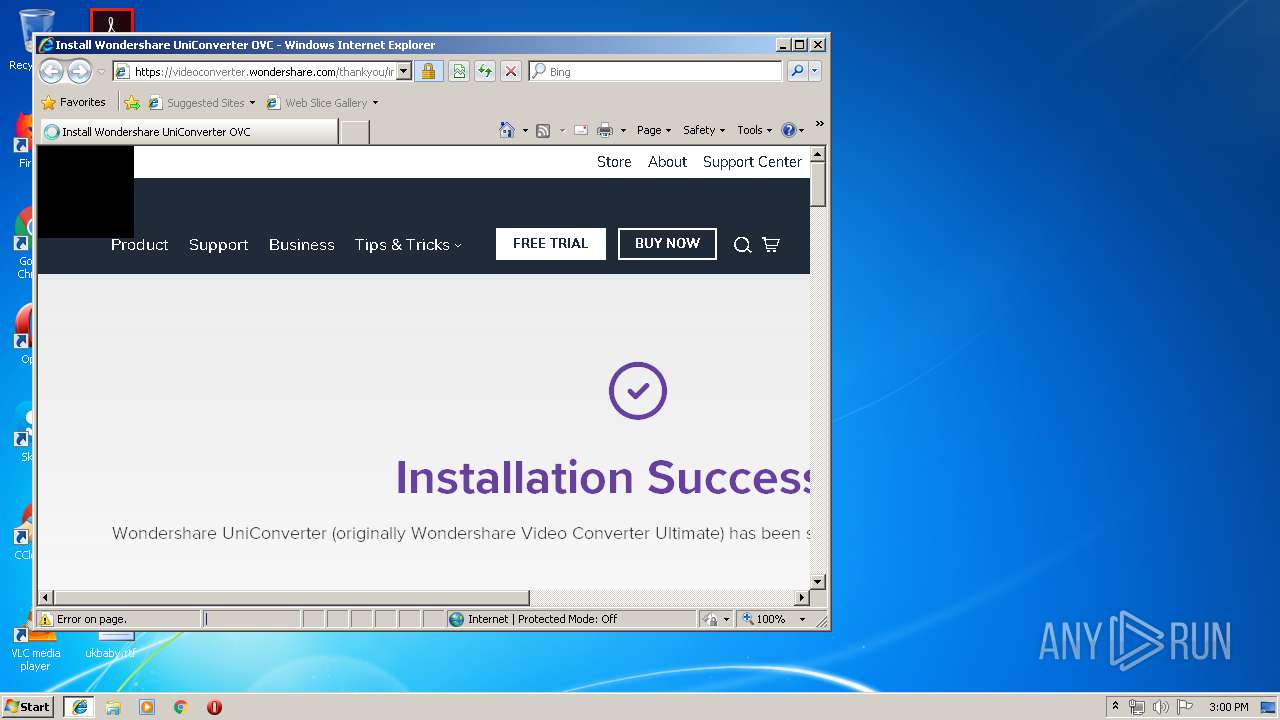
Task: Toggle the Compatibility View icon
Action: [x=458, y=71]
